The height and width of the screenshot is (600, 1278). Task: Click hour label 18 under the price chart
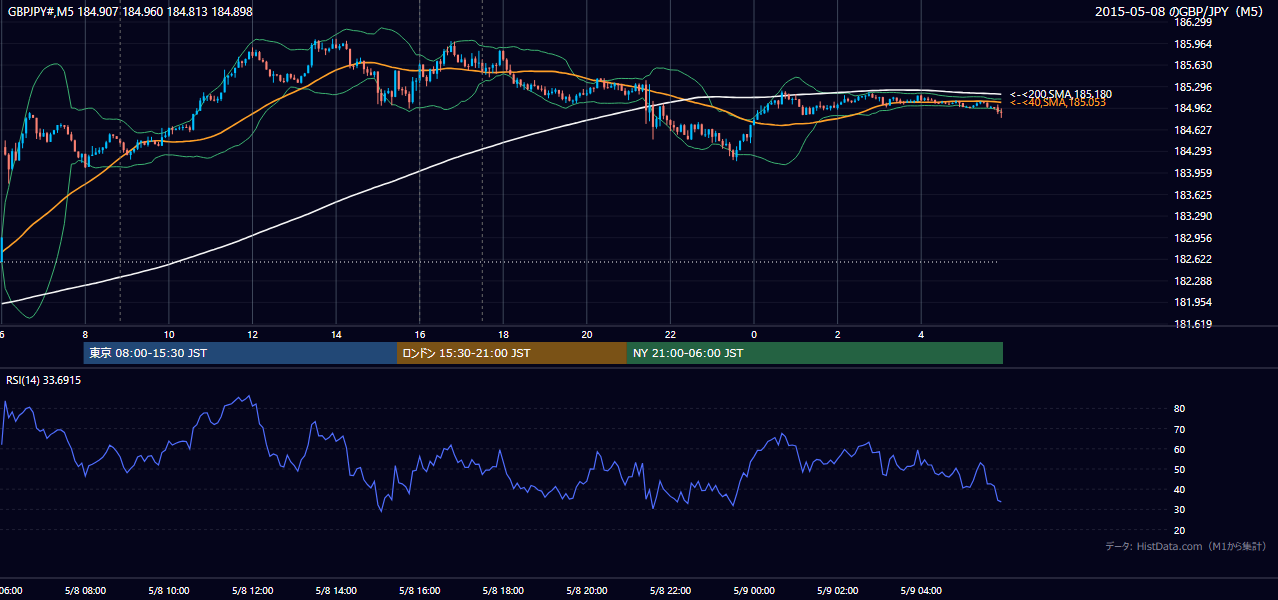coord(503,334)
